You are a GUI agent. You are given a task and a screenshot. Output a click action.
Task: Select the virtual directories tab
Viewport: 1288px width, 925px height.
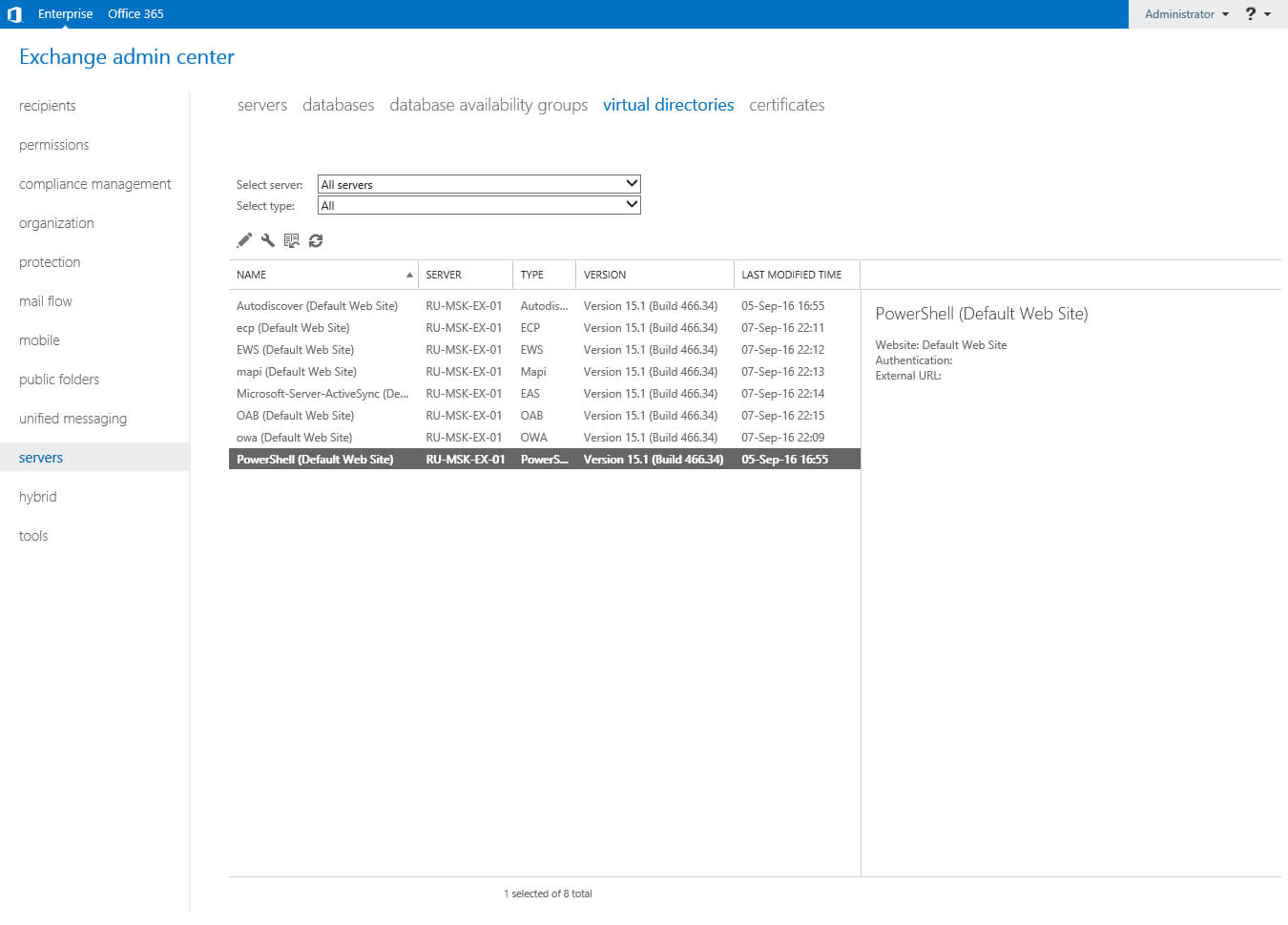click(x=669, y=105)
